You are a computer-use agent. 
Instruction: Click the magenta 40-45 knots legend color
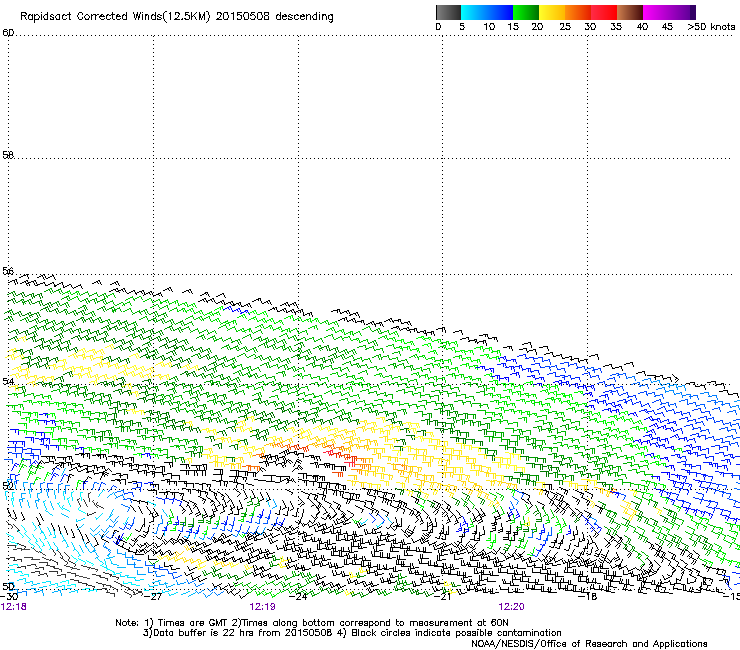(656, 12)
